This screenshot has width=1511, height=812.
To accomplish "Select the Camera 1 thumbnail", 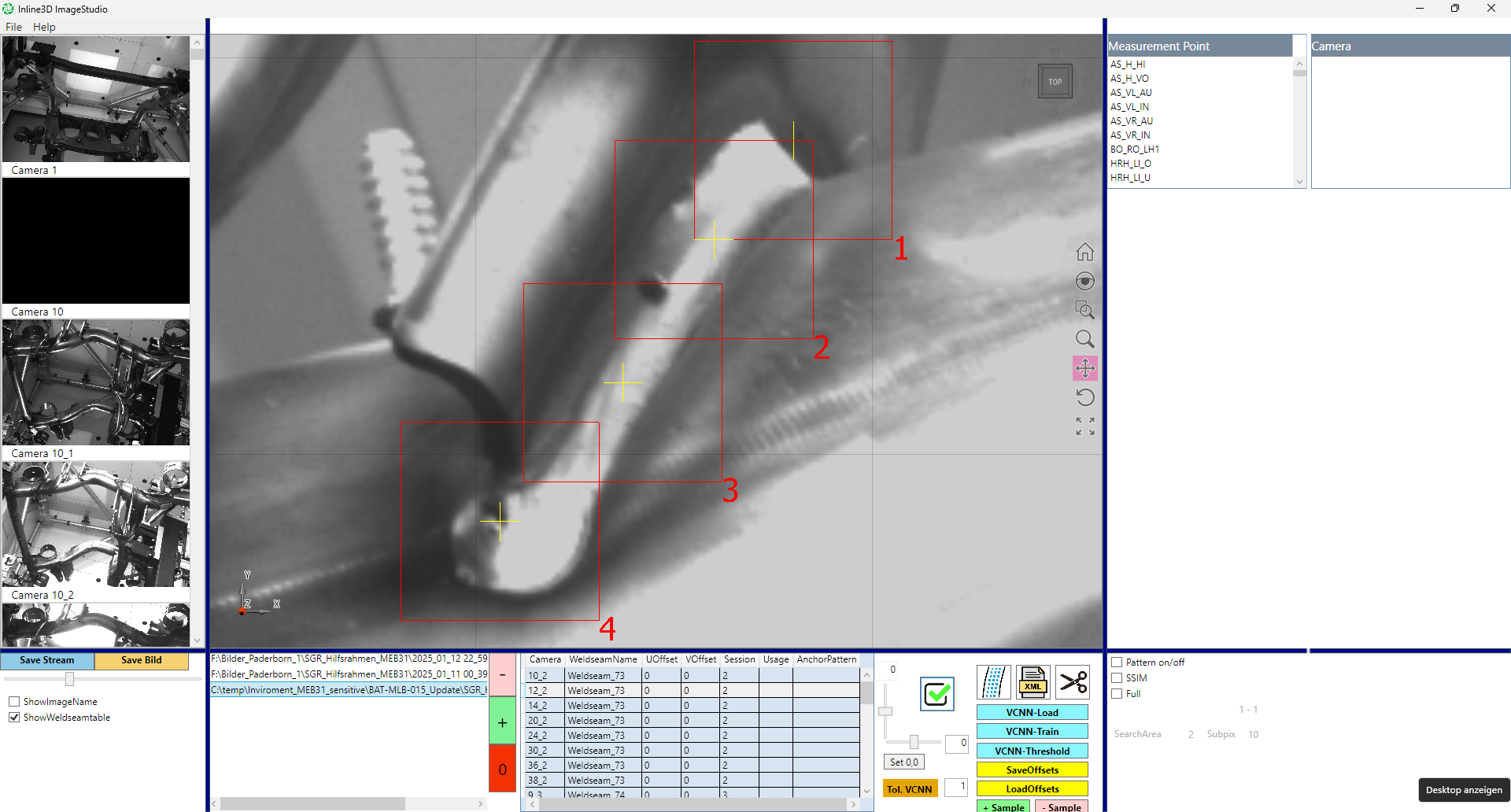I will pos(96,99).
